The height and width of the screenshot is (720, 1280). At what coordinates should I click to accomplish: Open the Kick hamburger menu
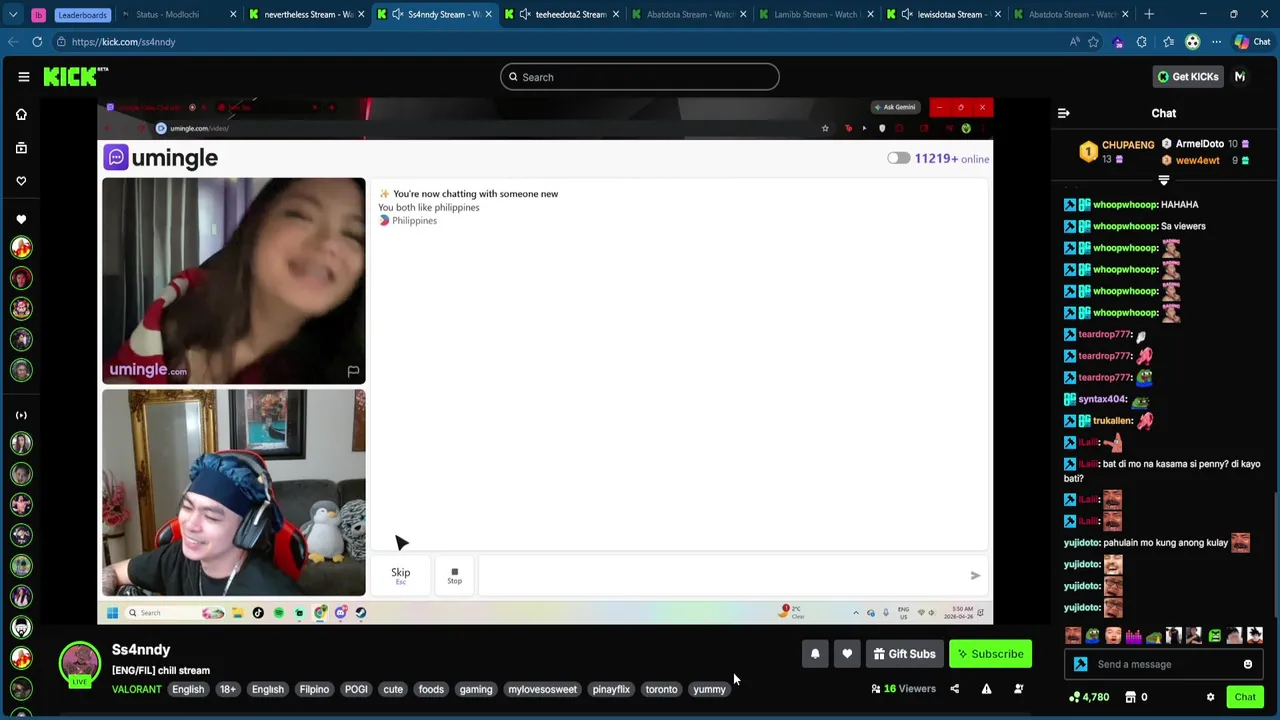(23, 77)
